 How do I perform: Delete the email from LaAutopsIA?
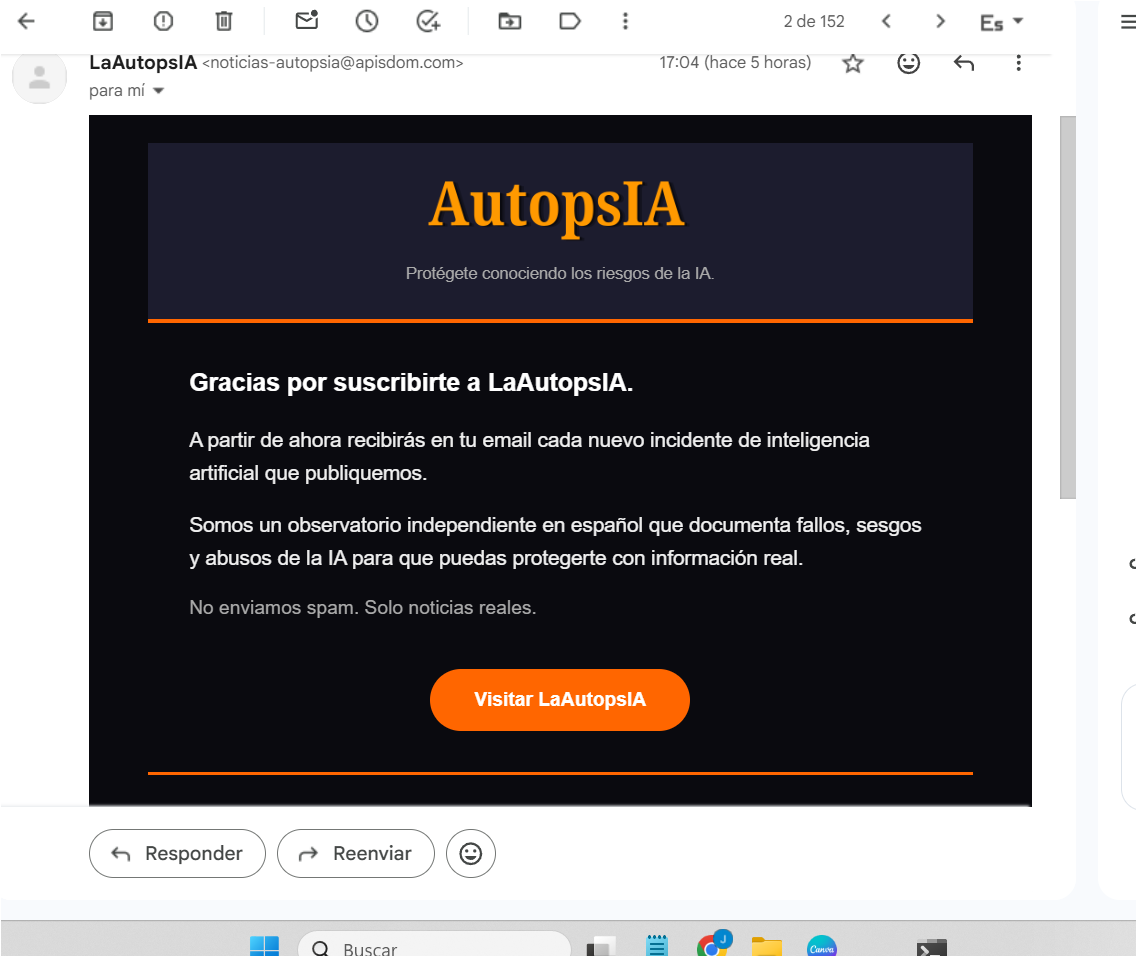[x=222, y=20]
